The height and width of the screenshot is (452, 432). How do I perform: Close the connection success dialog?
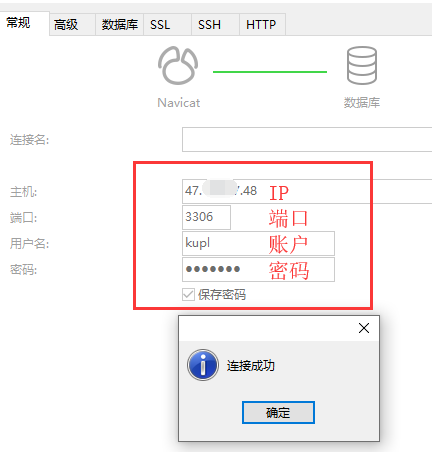[x=364, y=328]
